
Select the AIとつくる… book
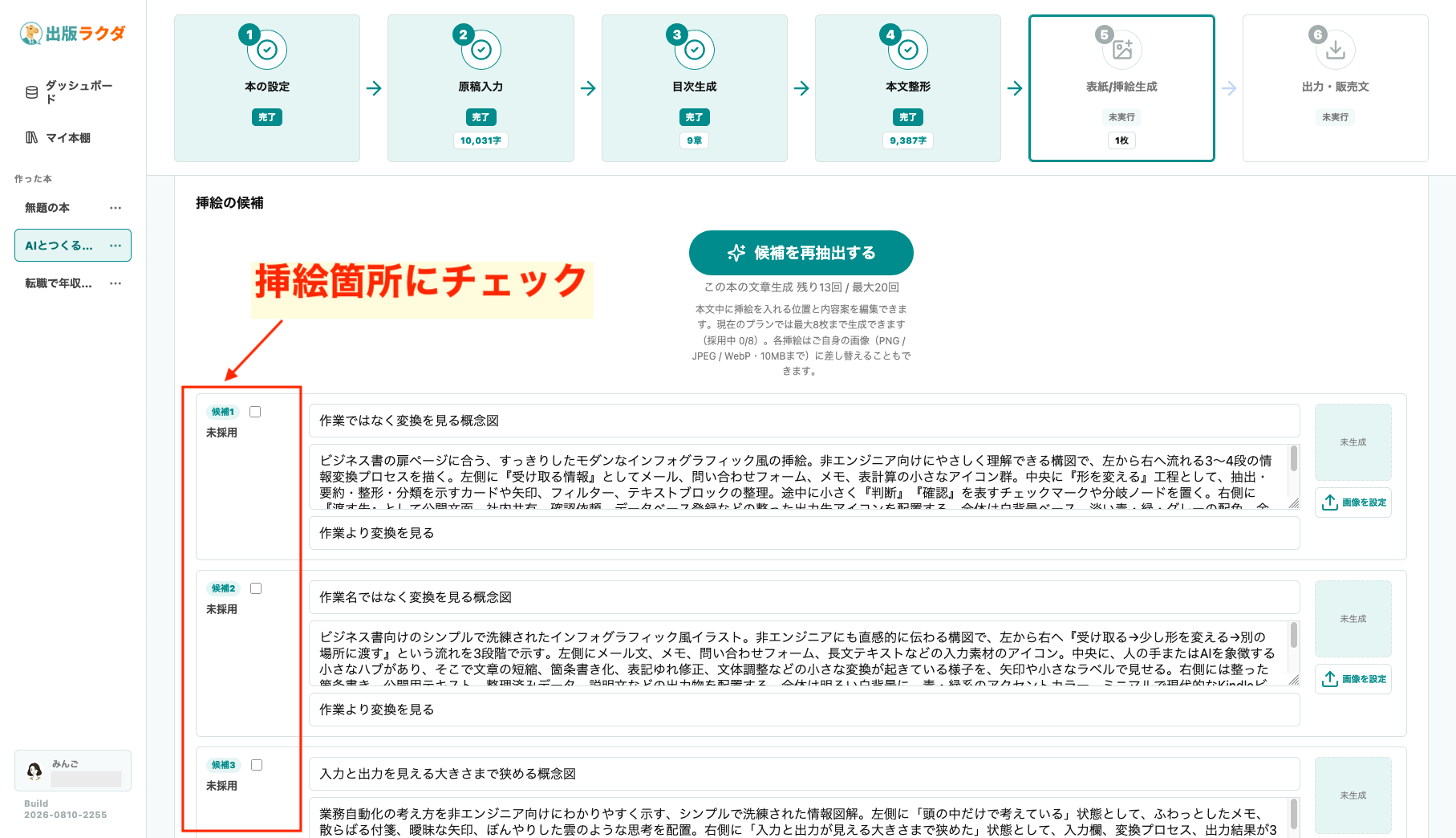click(59, 246)
